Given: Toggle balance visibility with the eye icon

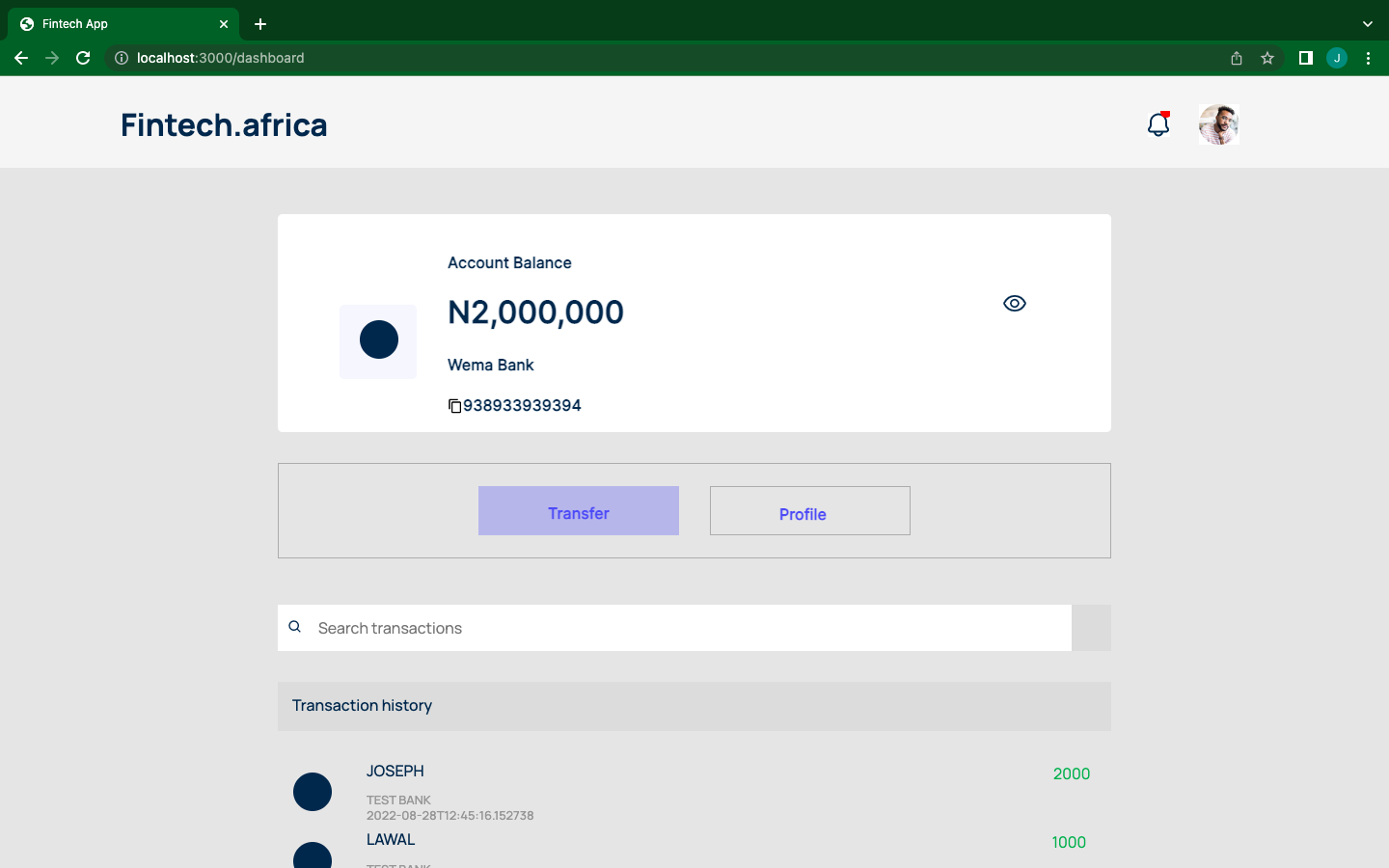Looking at the screenshot, I should (x=1014, y=303).
